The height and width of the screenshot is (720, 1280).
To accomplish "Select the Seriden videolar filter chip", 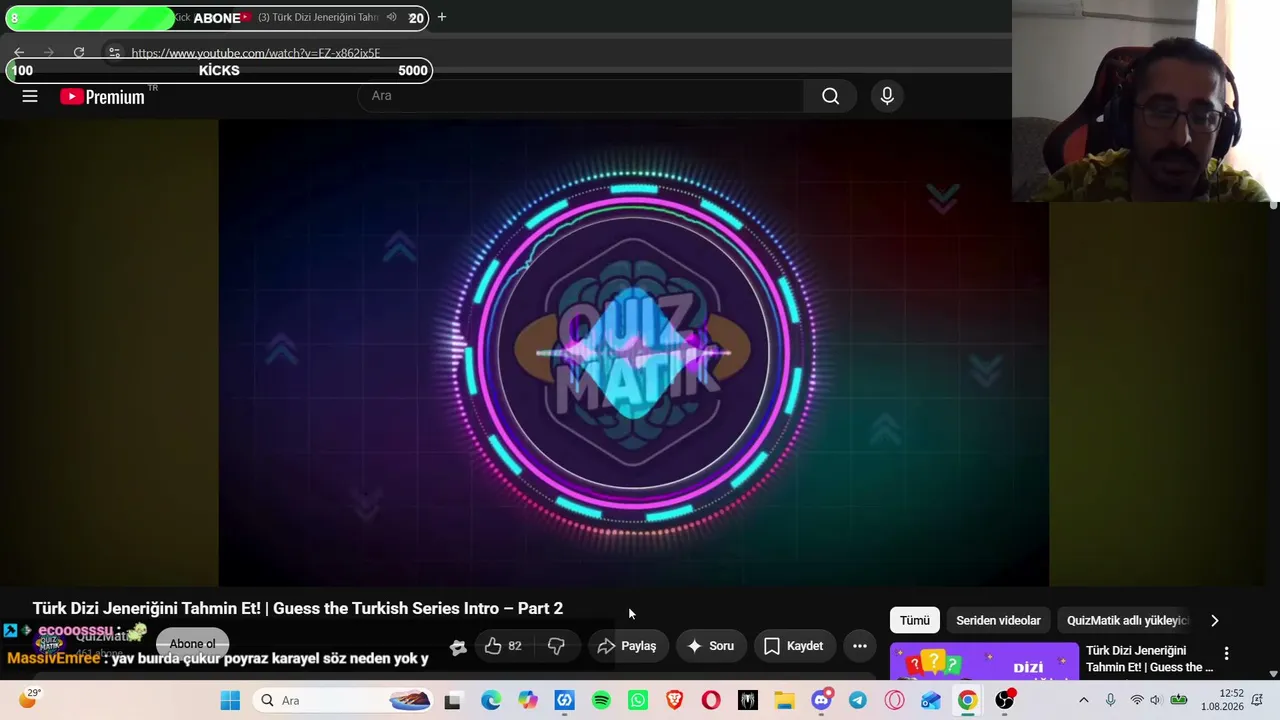I will click(x=998, y=620).
